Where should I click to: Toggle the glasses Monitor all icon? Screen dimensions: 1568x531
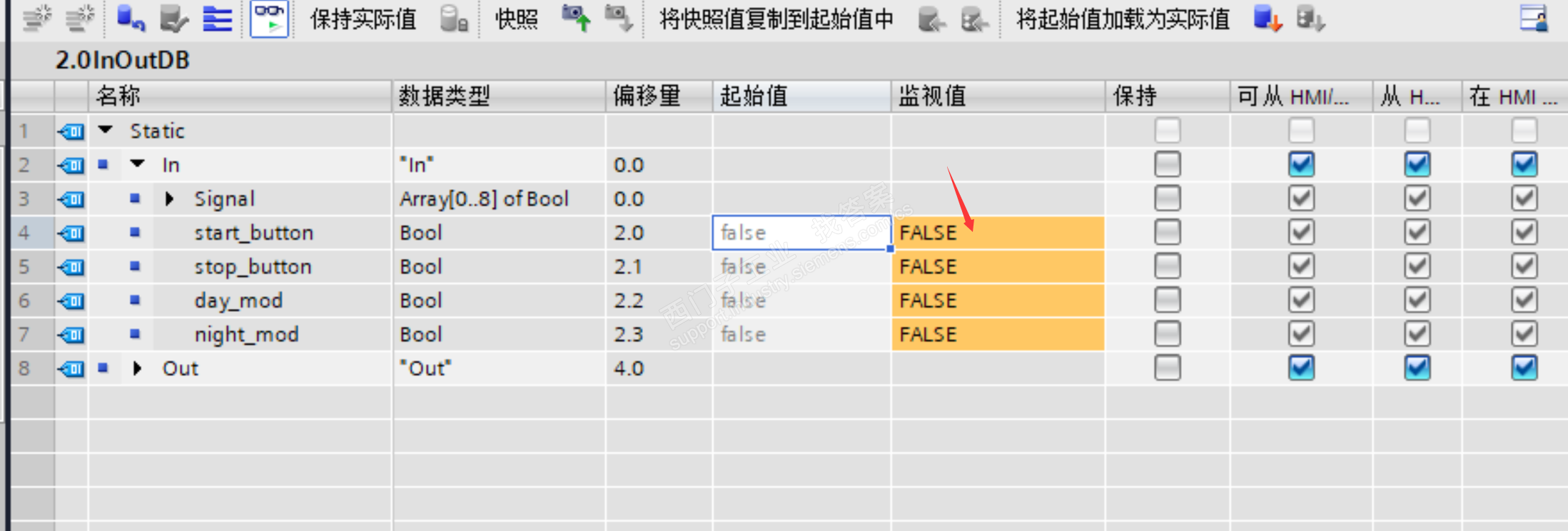tap(269, 19)
